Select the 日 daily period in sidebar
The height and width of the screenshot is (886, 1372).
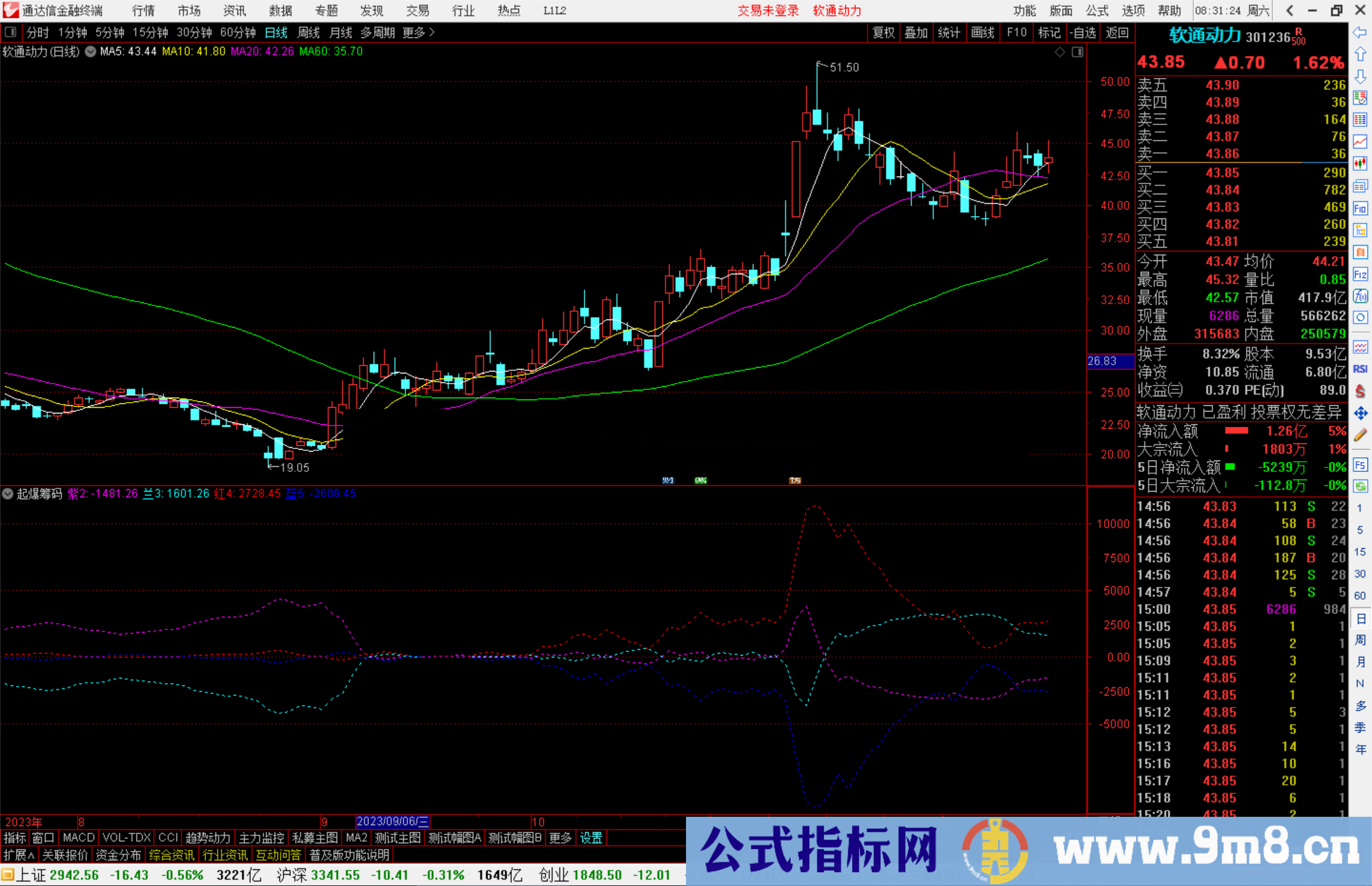(1361, 619)
